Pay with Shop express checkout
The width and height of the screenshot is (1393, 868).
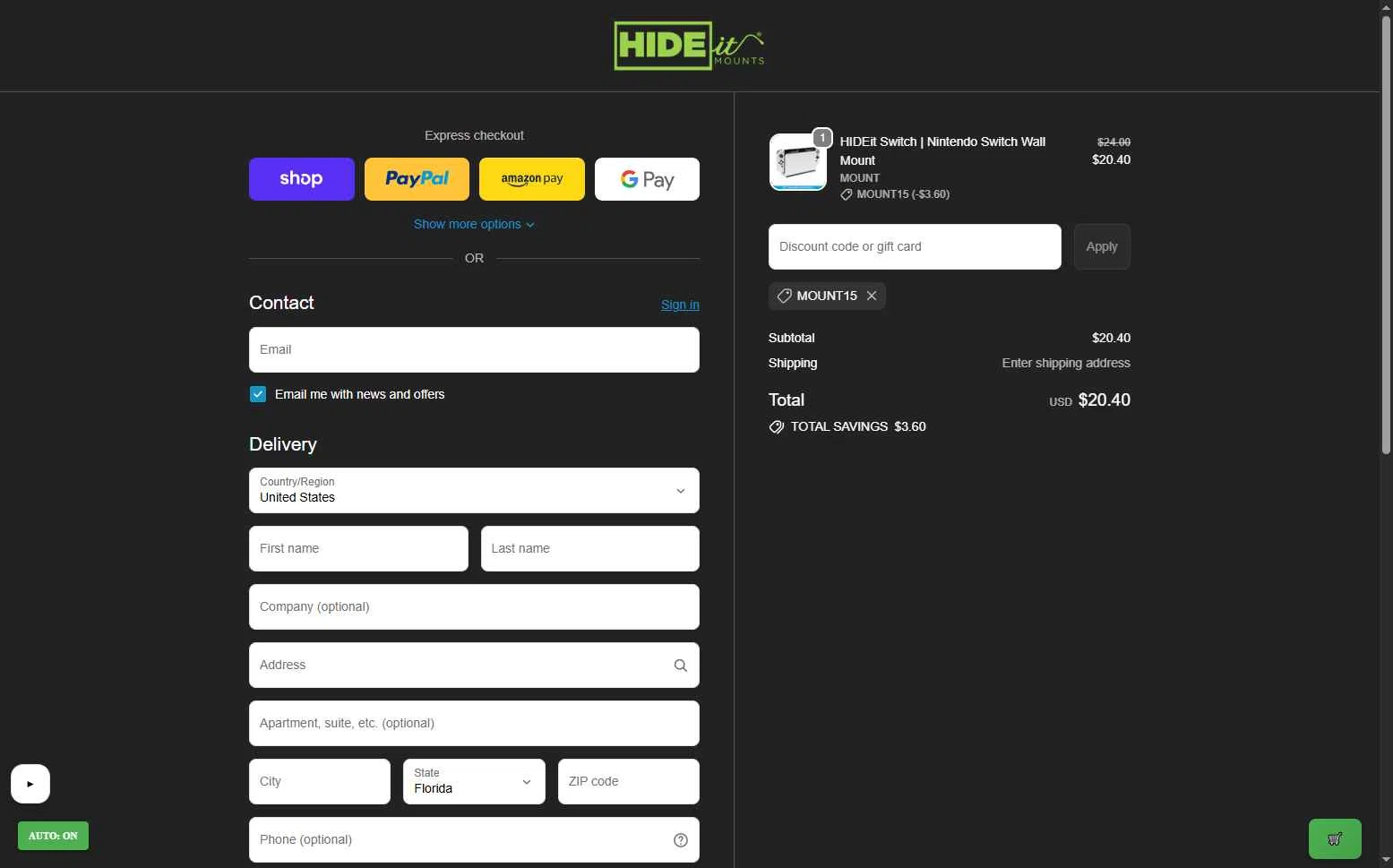pyautogui.click(x=302, y=179)
